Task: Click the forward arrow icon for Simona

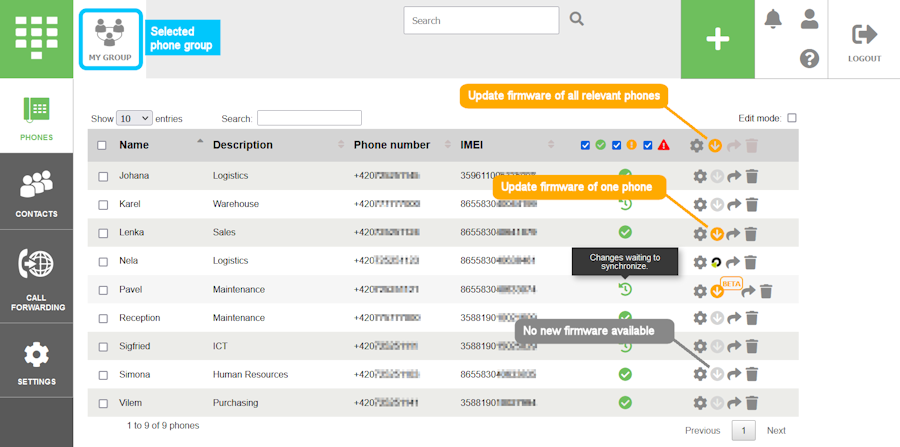Action: point(734,374)
